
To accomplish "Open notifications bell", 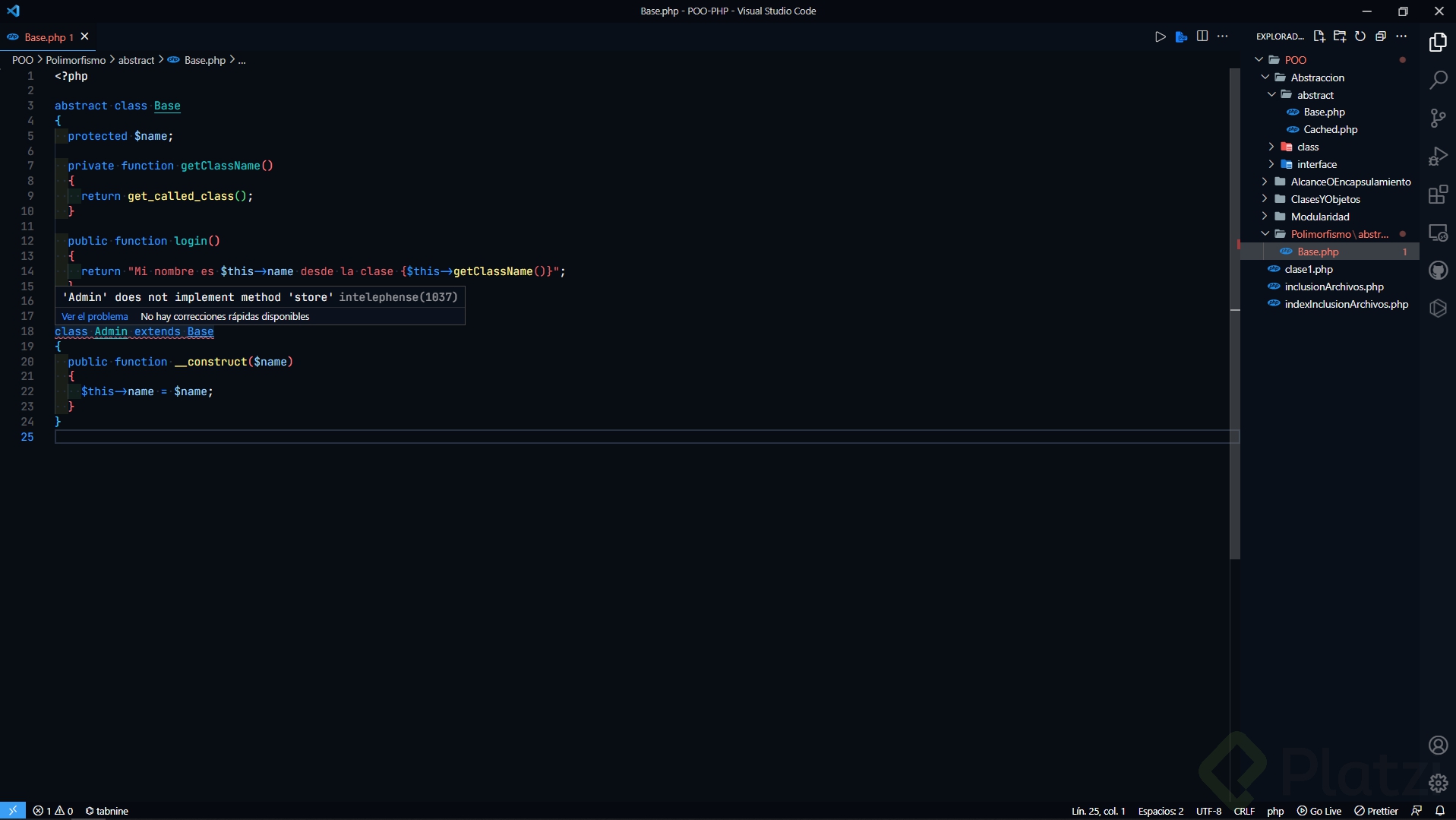I will click(1440, 811).
